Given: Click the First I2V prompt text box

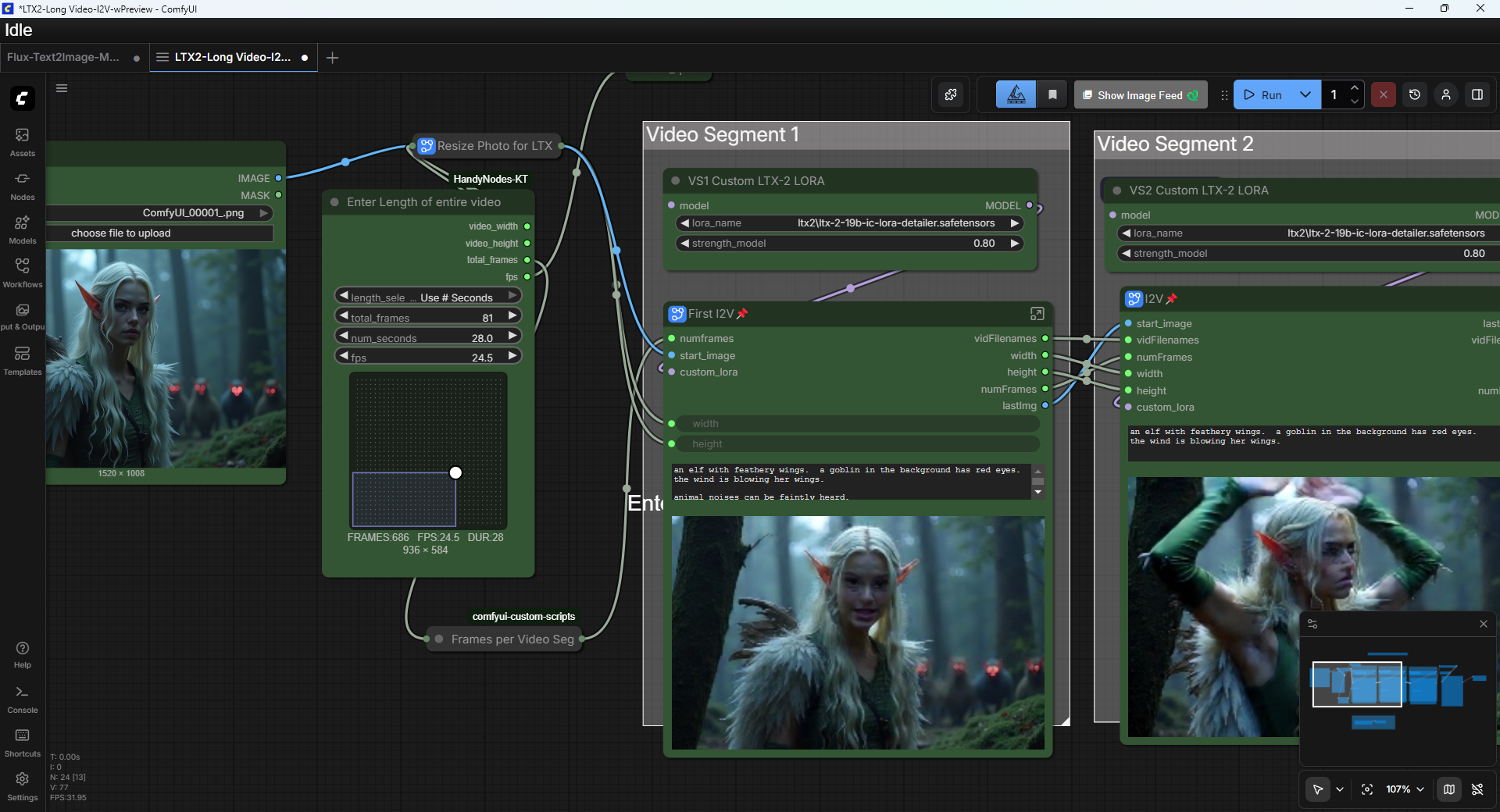Looking at the screenshot, I should tap(850, 482).
